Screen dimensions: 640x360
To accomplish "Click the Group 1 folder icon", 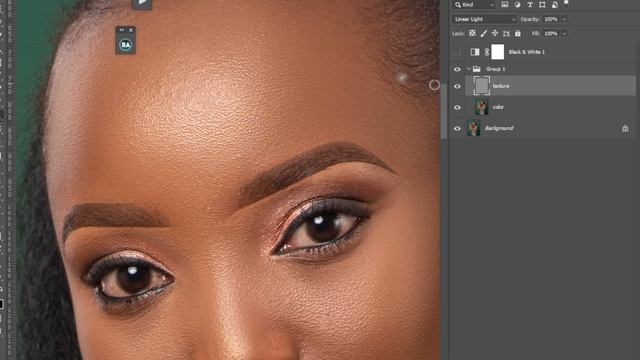I will click(x=476, y=69).
